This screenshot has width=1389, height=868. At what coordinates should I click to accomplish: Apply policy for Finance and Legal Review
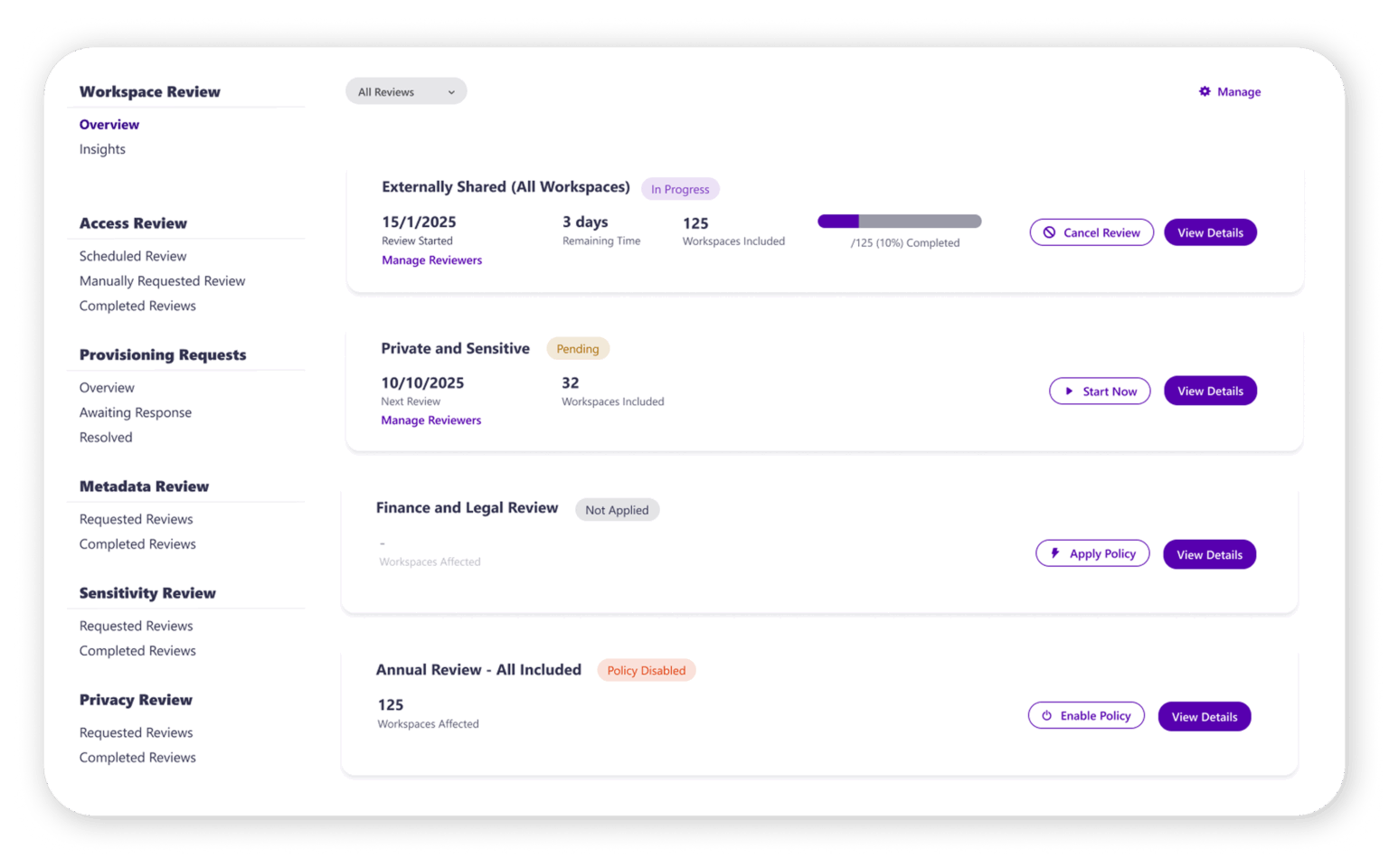click(x=1092, y=552)
